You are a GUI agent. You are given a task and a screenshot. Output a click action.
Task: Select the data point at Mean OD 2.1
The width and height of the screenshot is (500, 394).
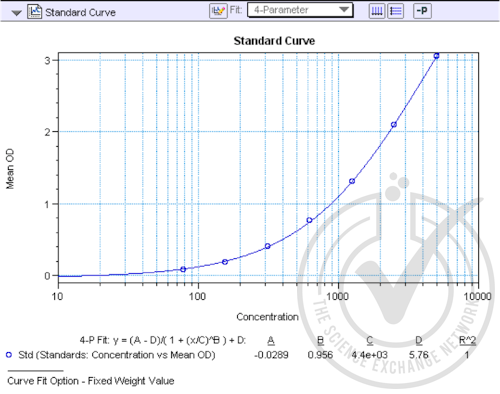[394, 125]
